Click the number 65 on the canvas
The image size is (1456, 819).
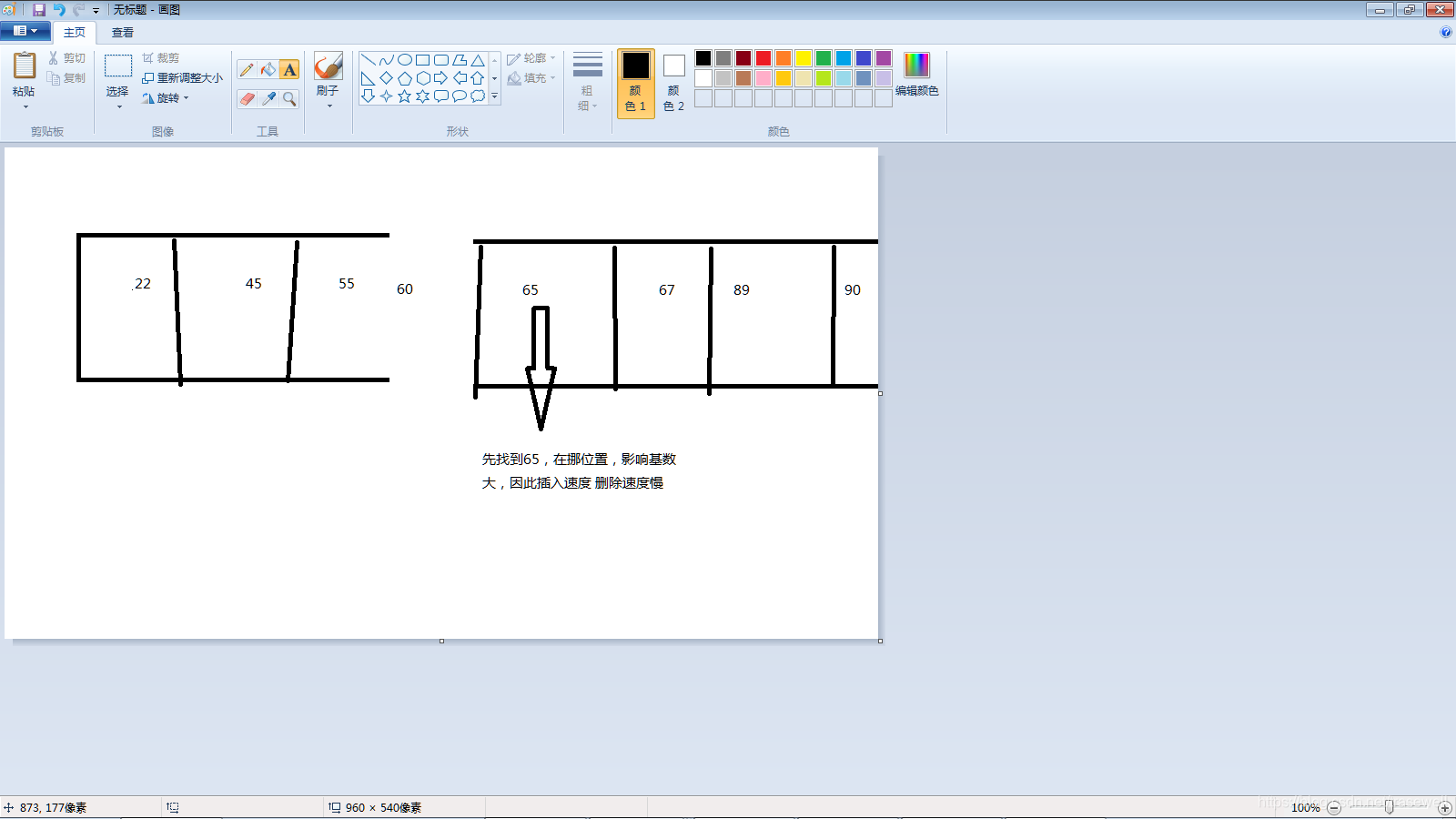531,290
